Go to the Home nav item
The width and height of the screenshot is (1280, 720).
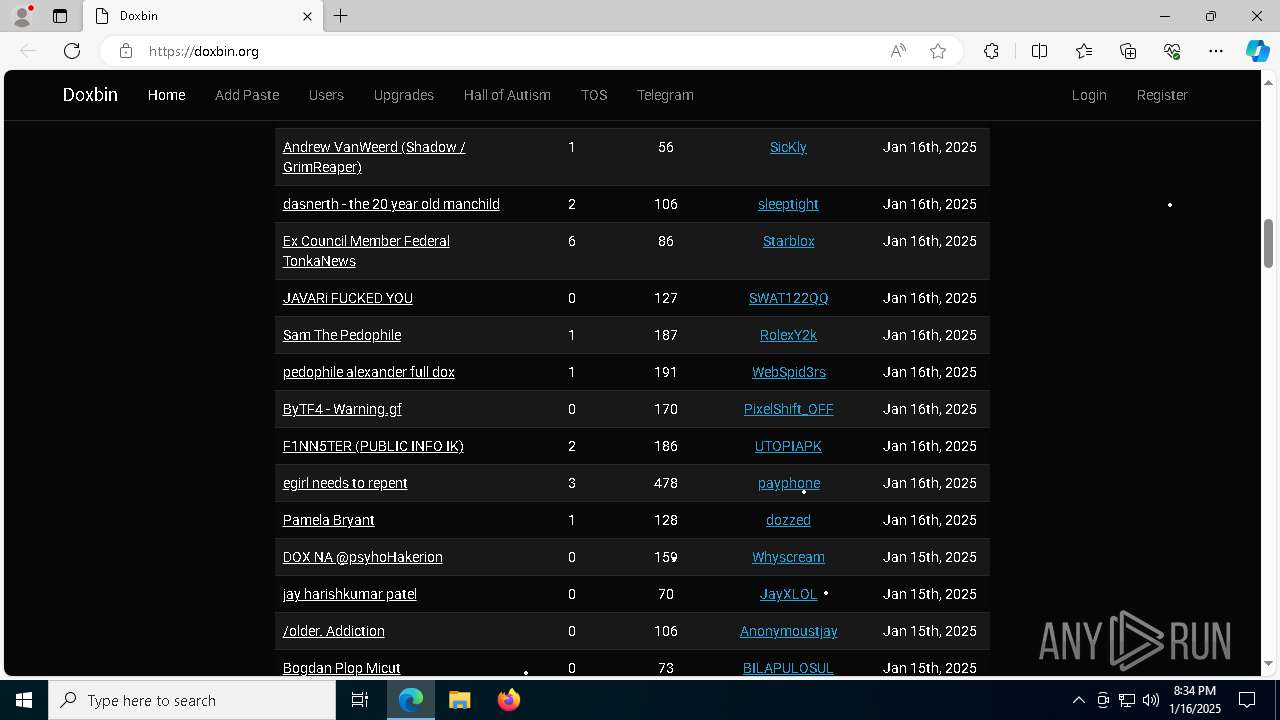(x=166, y=95)
